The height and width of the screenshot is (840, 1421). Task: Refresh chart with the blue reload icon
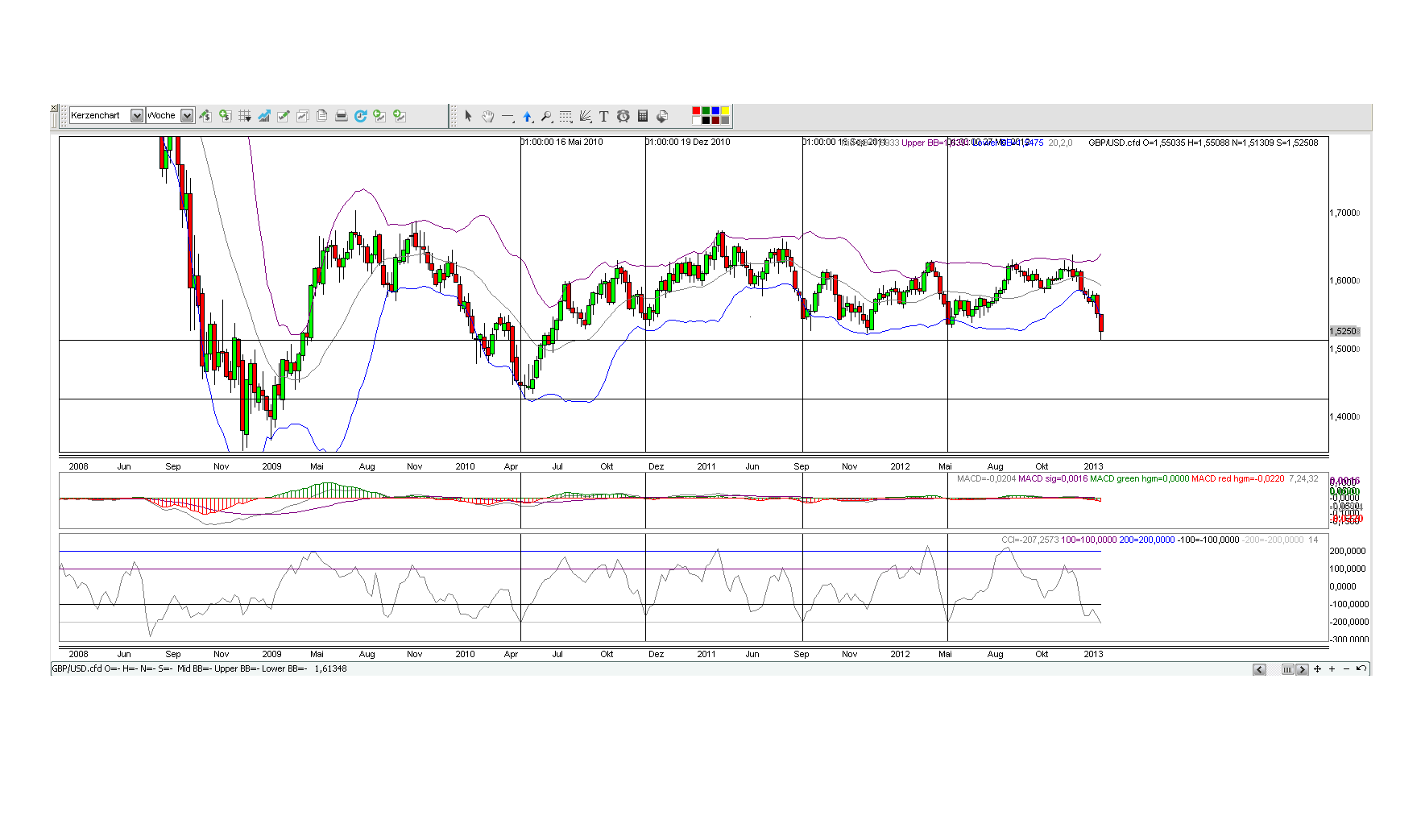click(x=360, y=116)
